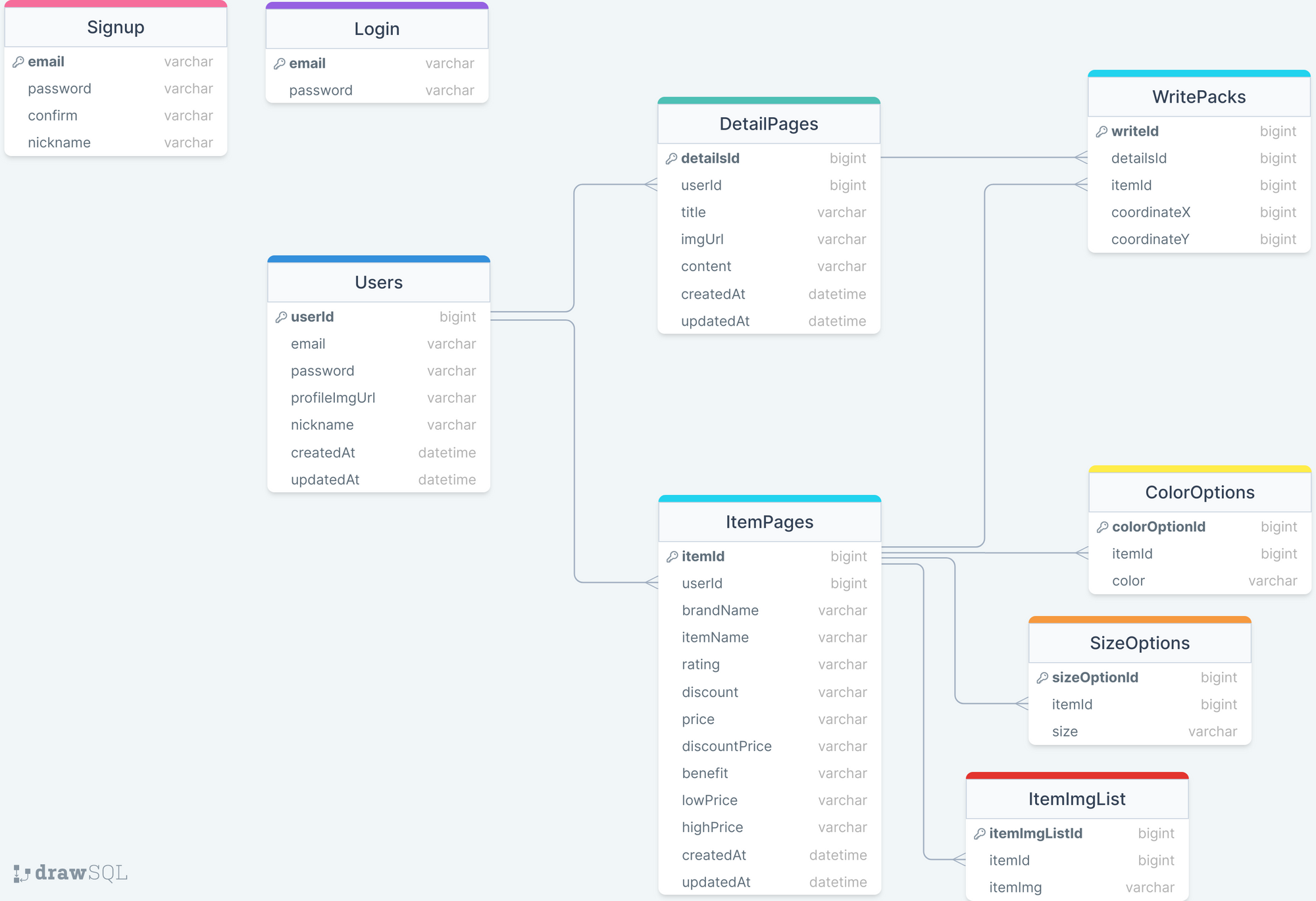Click the key icon next to colorOptionId
Image resolution: width=1316 pixels, height=901 pixels.
pyautogui.click(x=1103, y=527)
